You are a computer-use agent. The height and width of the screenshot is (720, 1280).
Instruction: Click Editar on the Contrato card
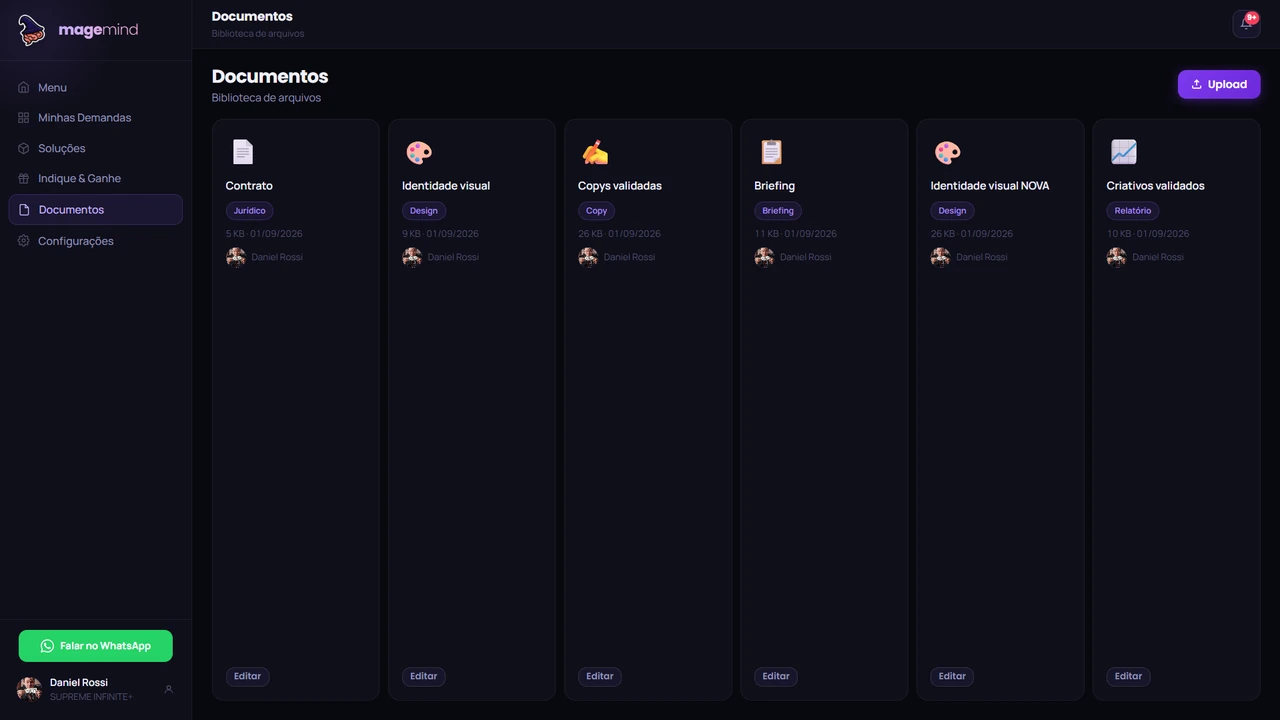point(247,677)
